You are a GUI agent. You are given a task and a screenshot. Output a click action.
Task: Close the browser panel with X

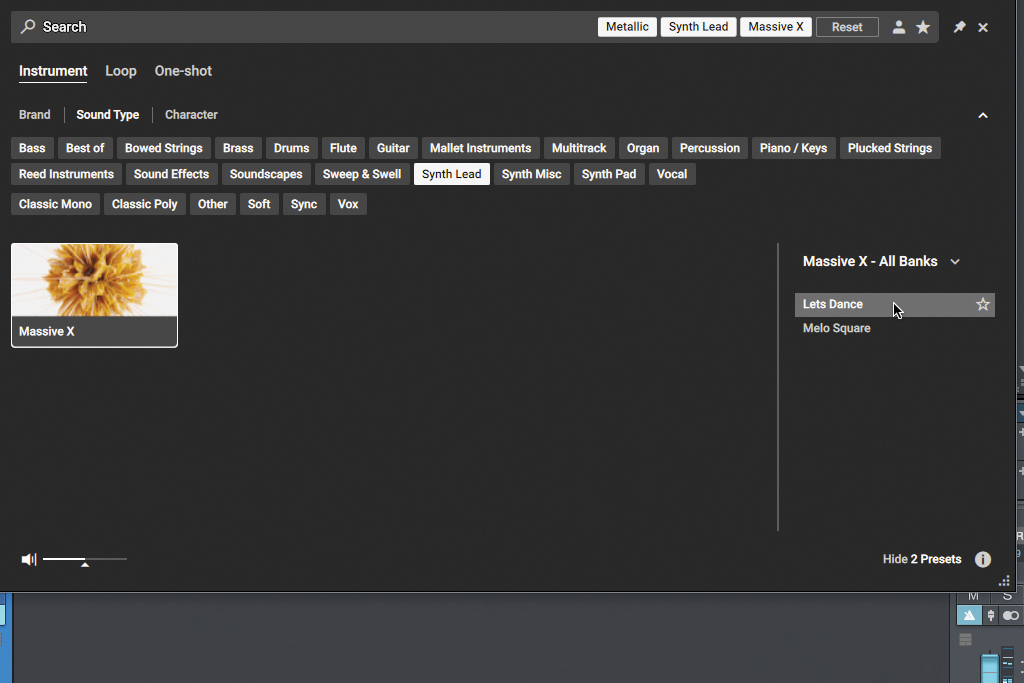(x=983, y=27)
